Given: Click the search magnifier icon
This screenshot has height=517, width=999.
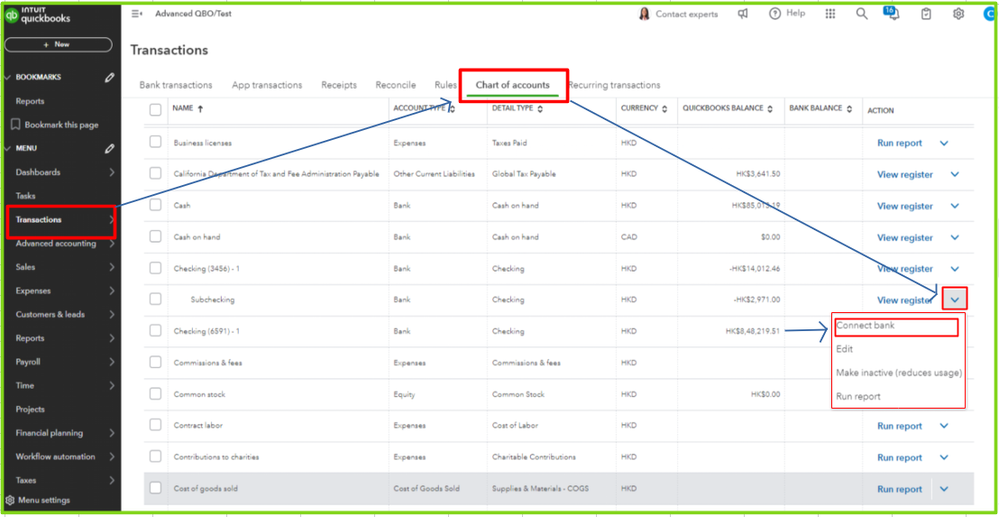Looking at the screenshot, I should pos(861,14).
